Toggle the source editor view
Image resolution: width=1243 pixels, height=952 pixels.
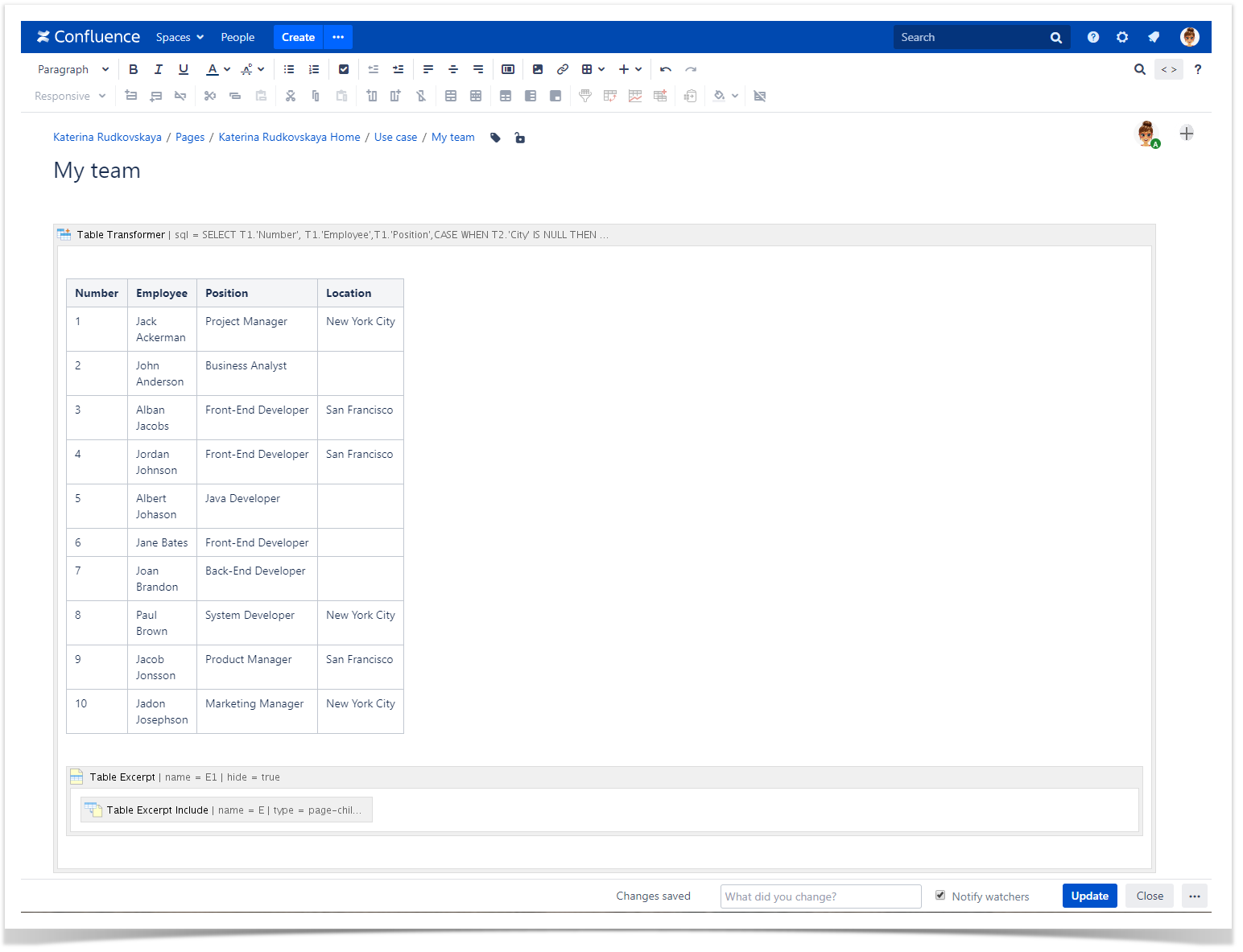pyautogui.click(x=1169, y=69)
